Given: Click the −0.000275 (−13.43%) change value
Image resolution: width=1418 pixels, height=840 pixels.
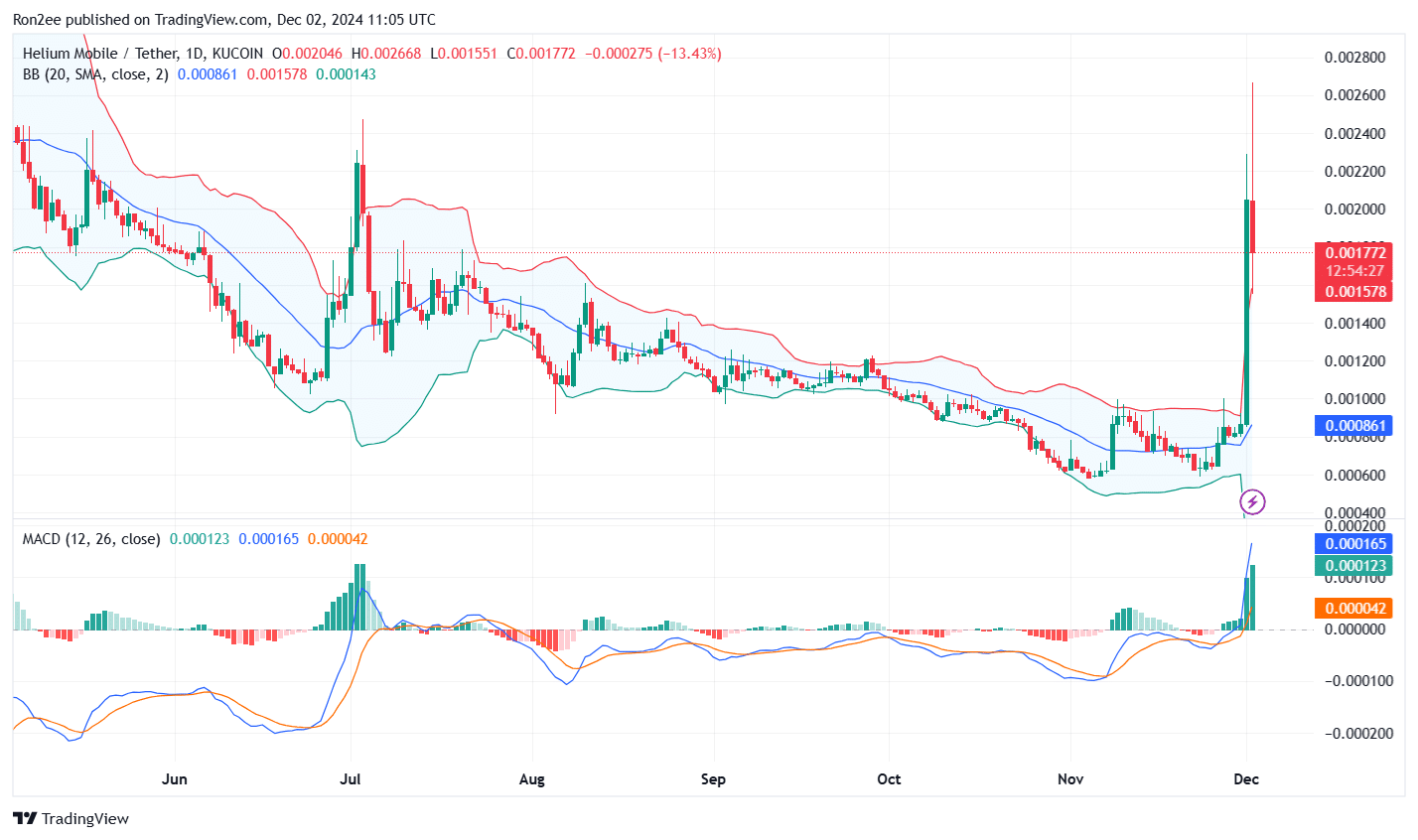Looking at the screenshot, I should [x=652, y=54].
